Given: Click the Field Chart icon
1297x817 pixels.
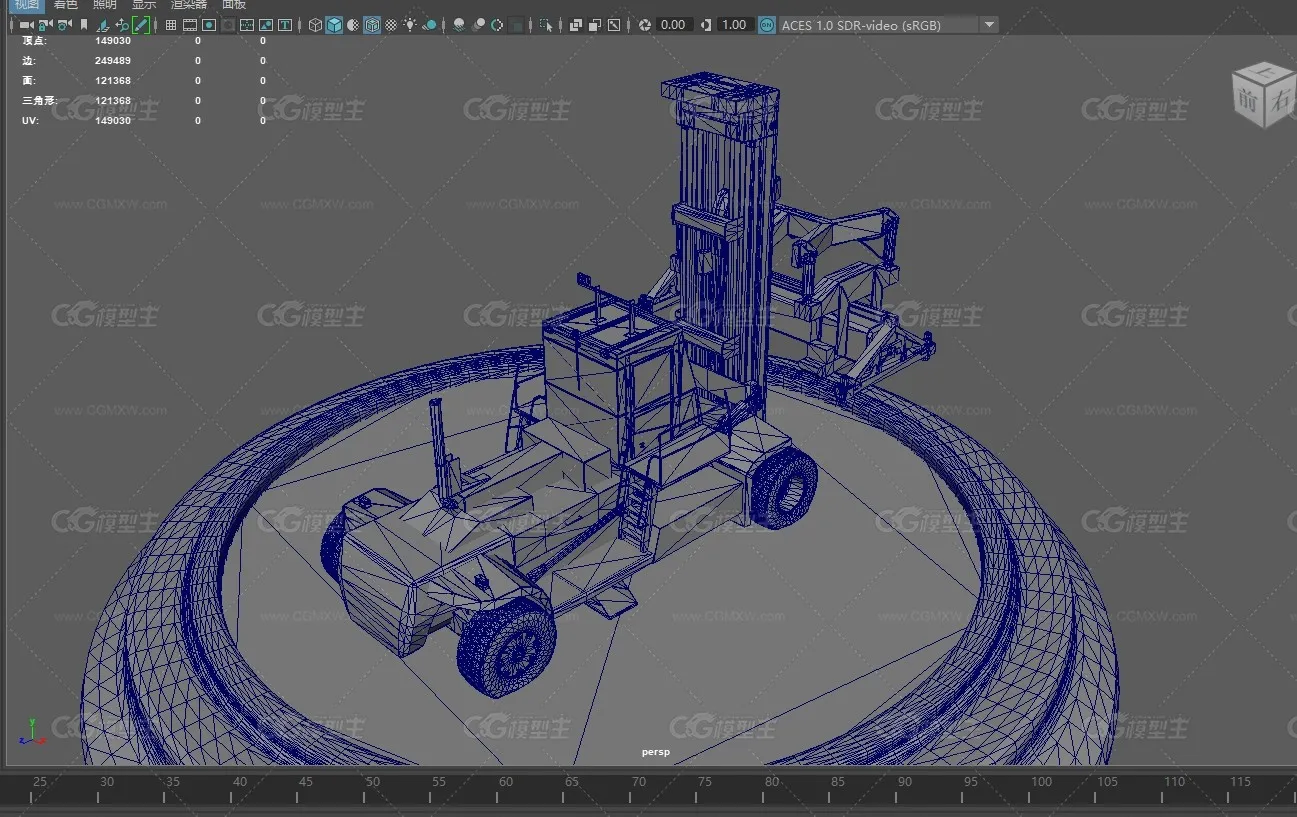Looking at the screenshot, I should [x=247, y=25].
